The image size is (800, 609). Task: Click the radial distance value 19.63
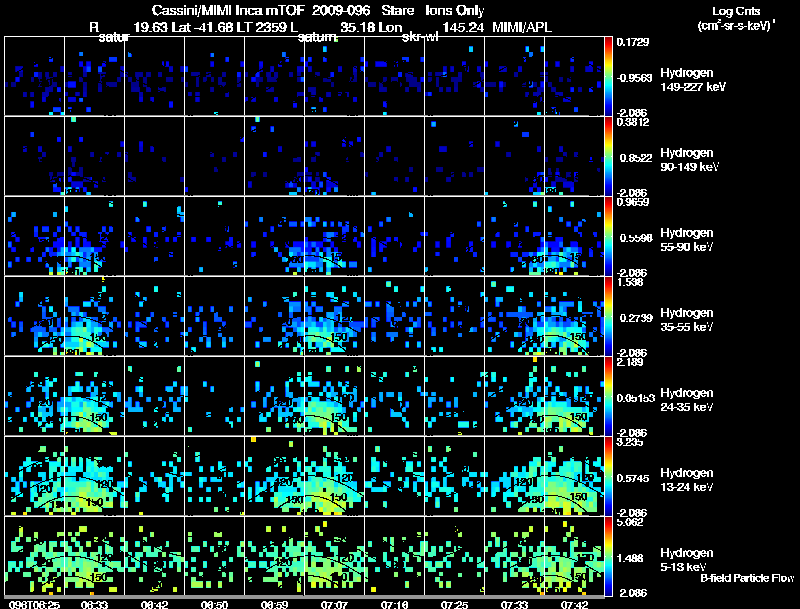tap(150, 27)
